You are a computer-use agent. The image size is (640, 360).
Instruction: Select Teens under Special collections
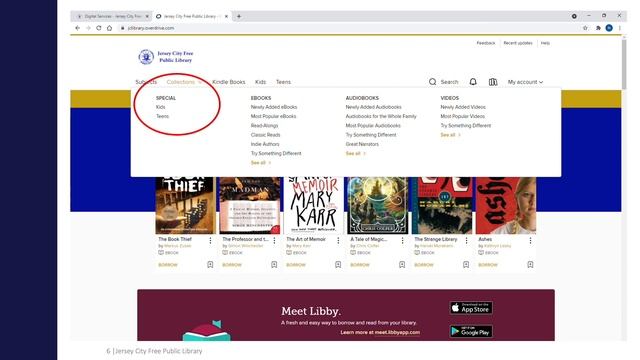[162, 116]
